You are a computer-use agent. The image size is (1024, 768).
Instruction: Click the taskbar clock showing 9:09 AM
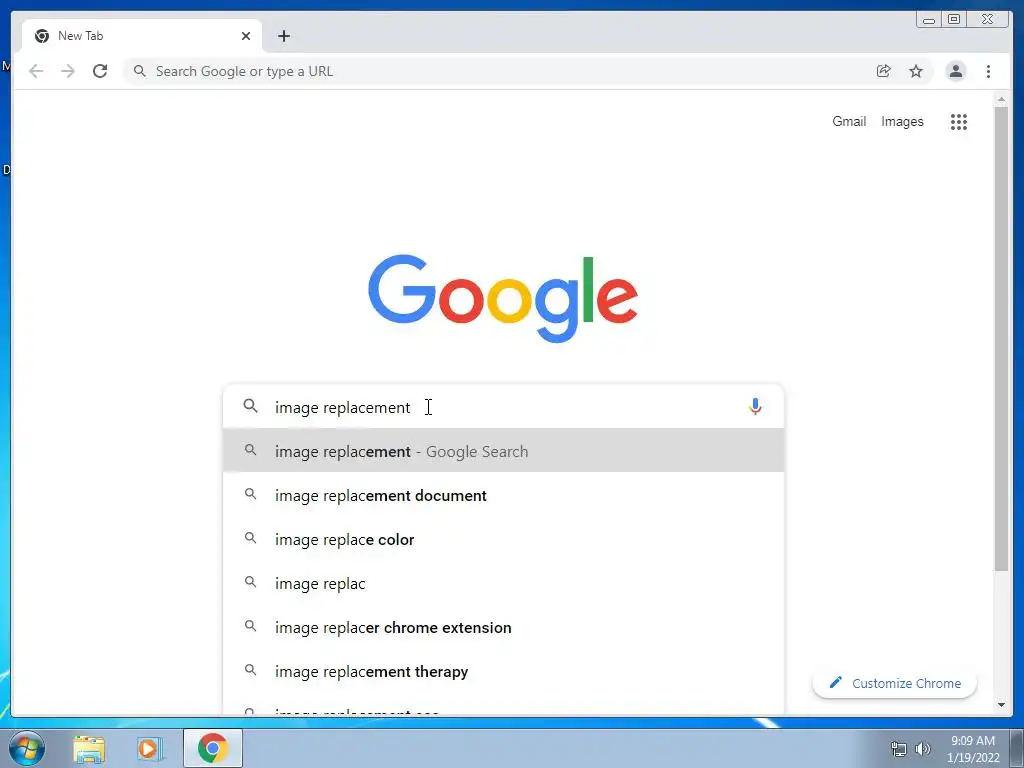[x=973, y=749]
